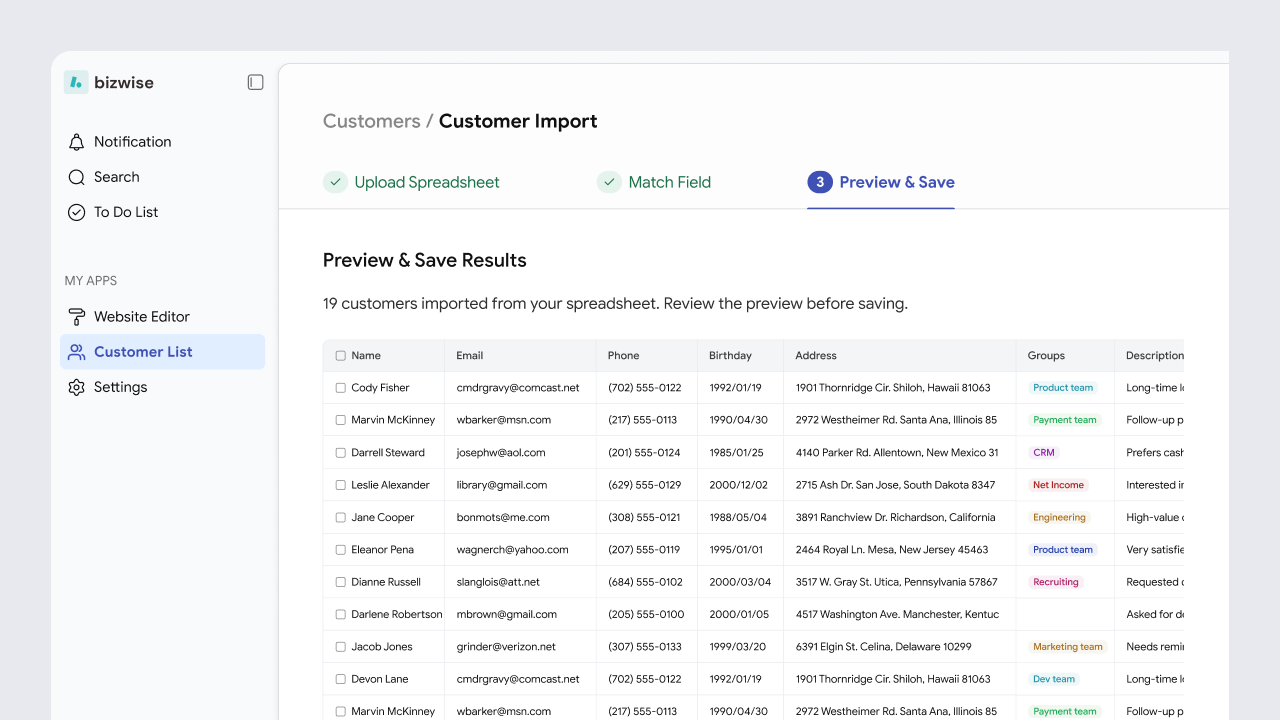Click address 4517 Washington Ave. Manchester
Screen dimensions: 1280x720
coord(897,615)
